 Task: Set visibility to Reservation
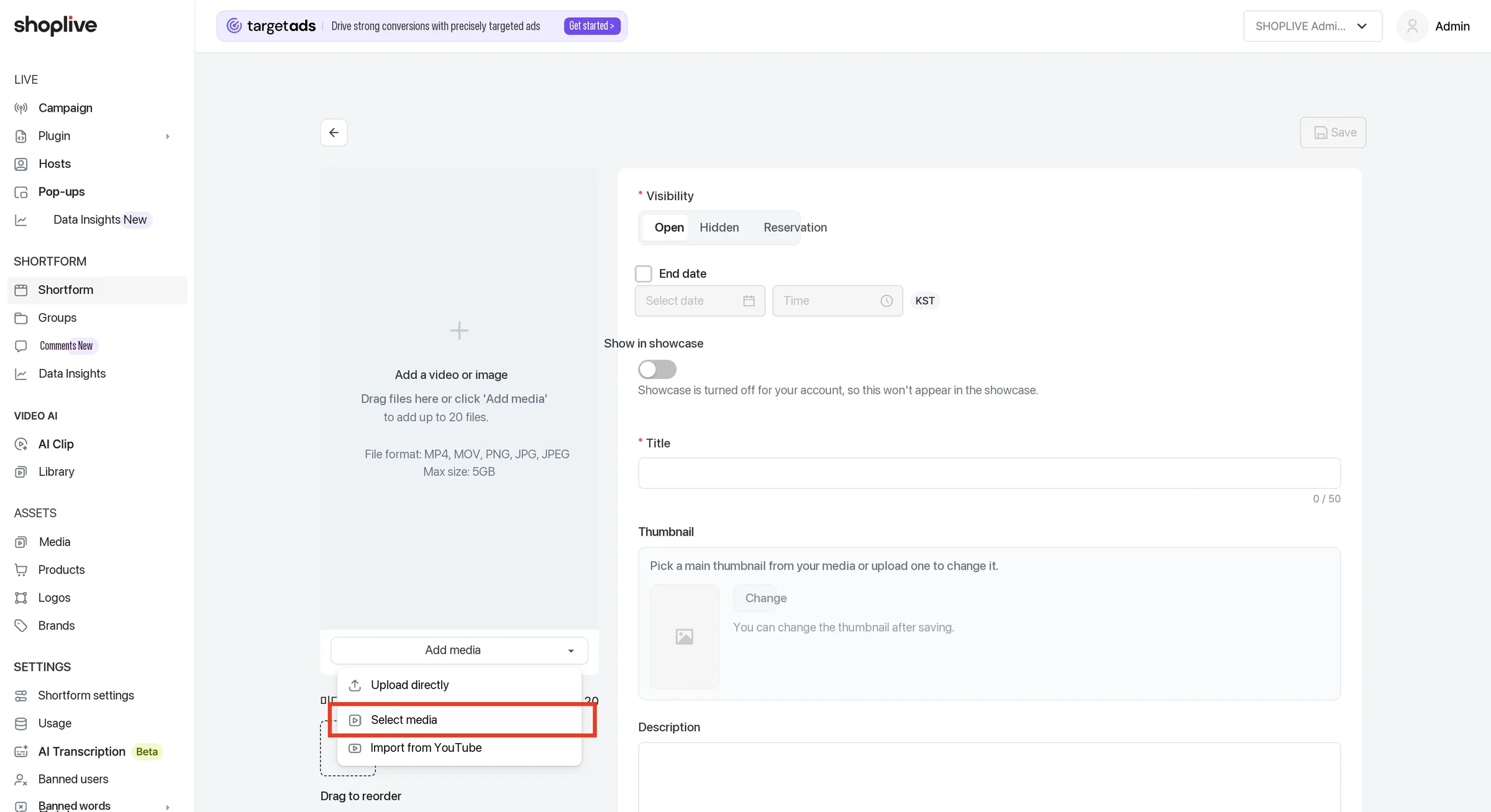[795, 227]
